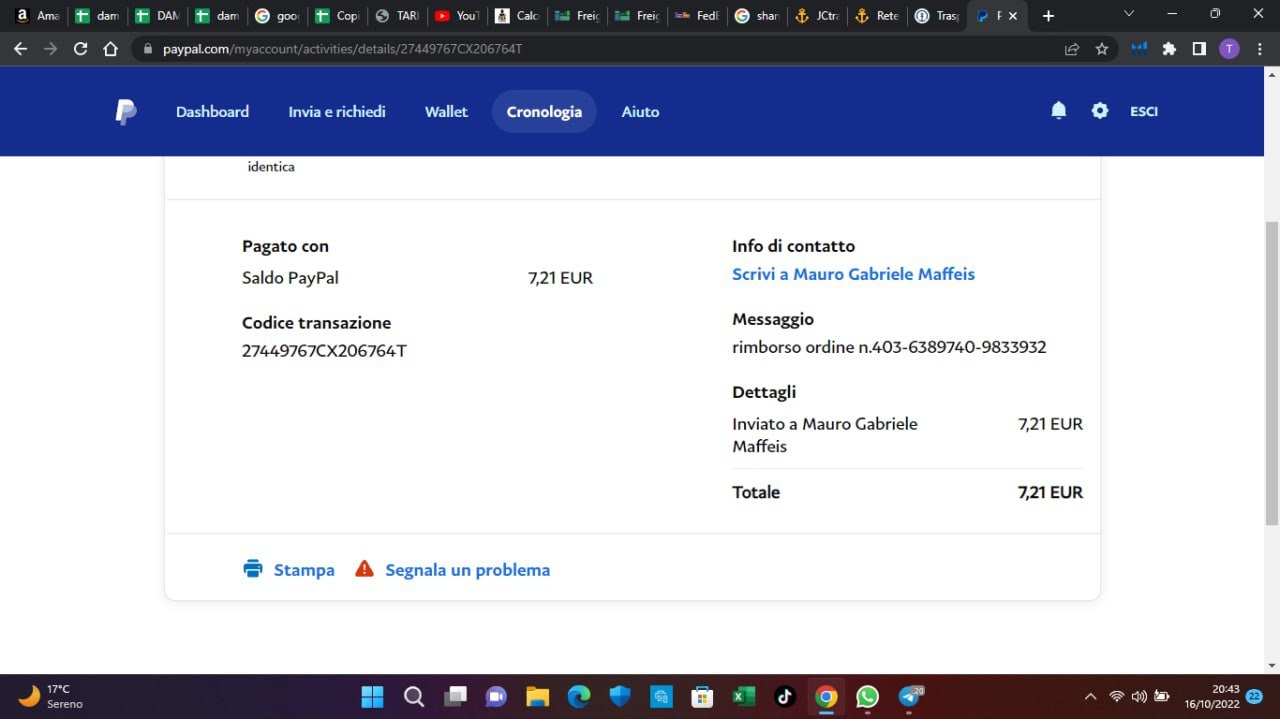
Task: Open Chrome extensions puzzle icon
Action: click(x=1169, y=48)
